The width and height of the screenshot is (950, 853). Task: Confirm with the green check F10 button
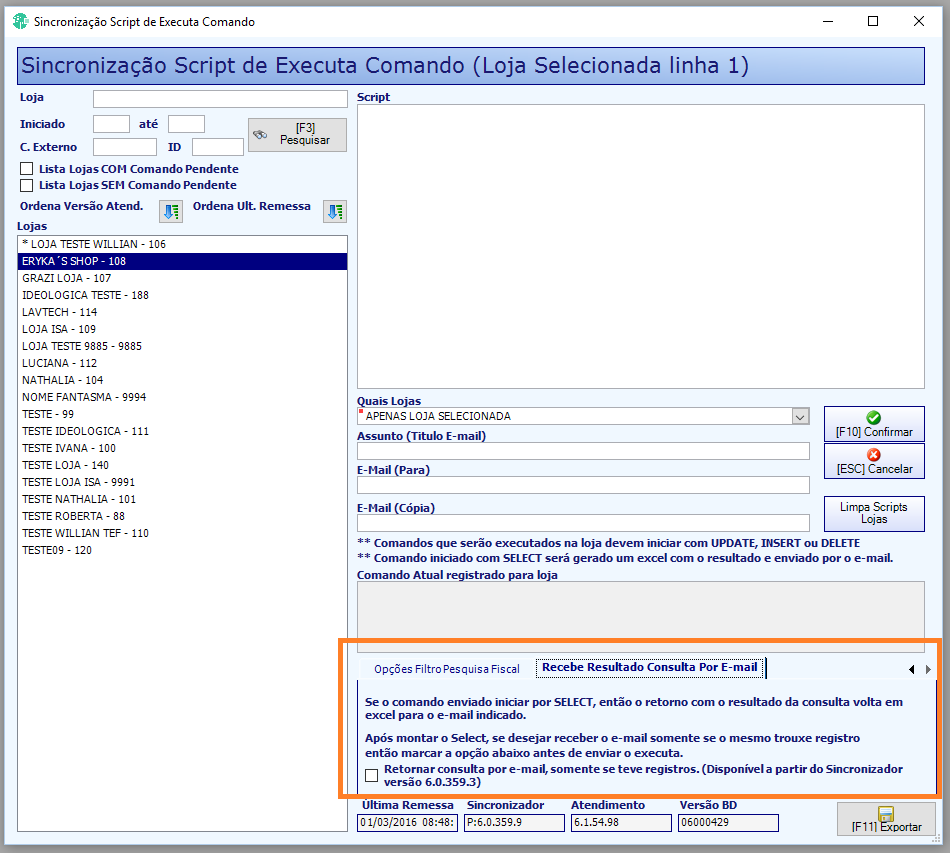coord(874,424)
